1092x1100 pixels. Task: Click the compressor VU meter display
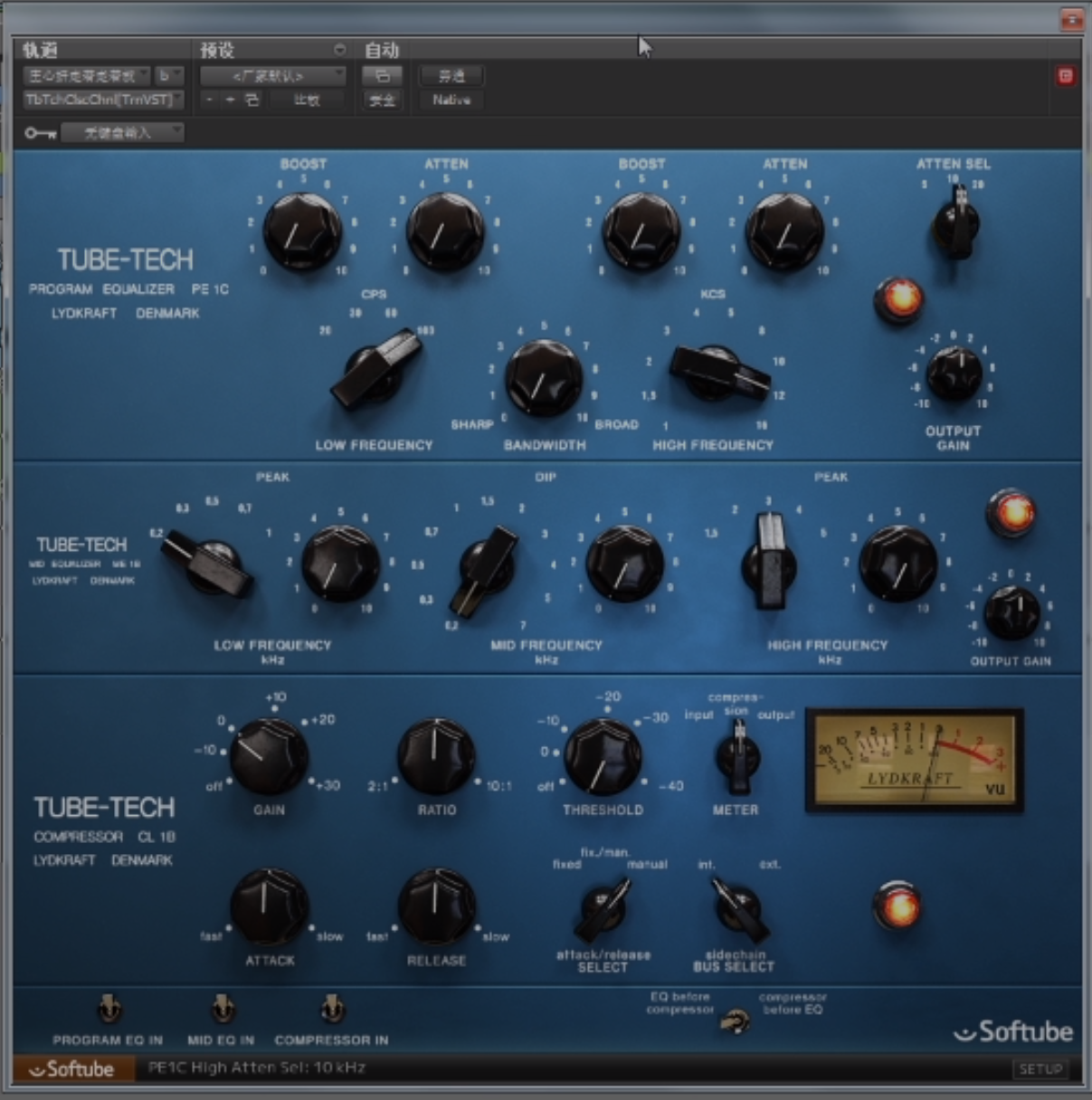tap(915, 759)
